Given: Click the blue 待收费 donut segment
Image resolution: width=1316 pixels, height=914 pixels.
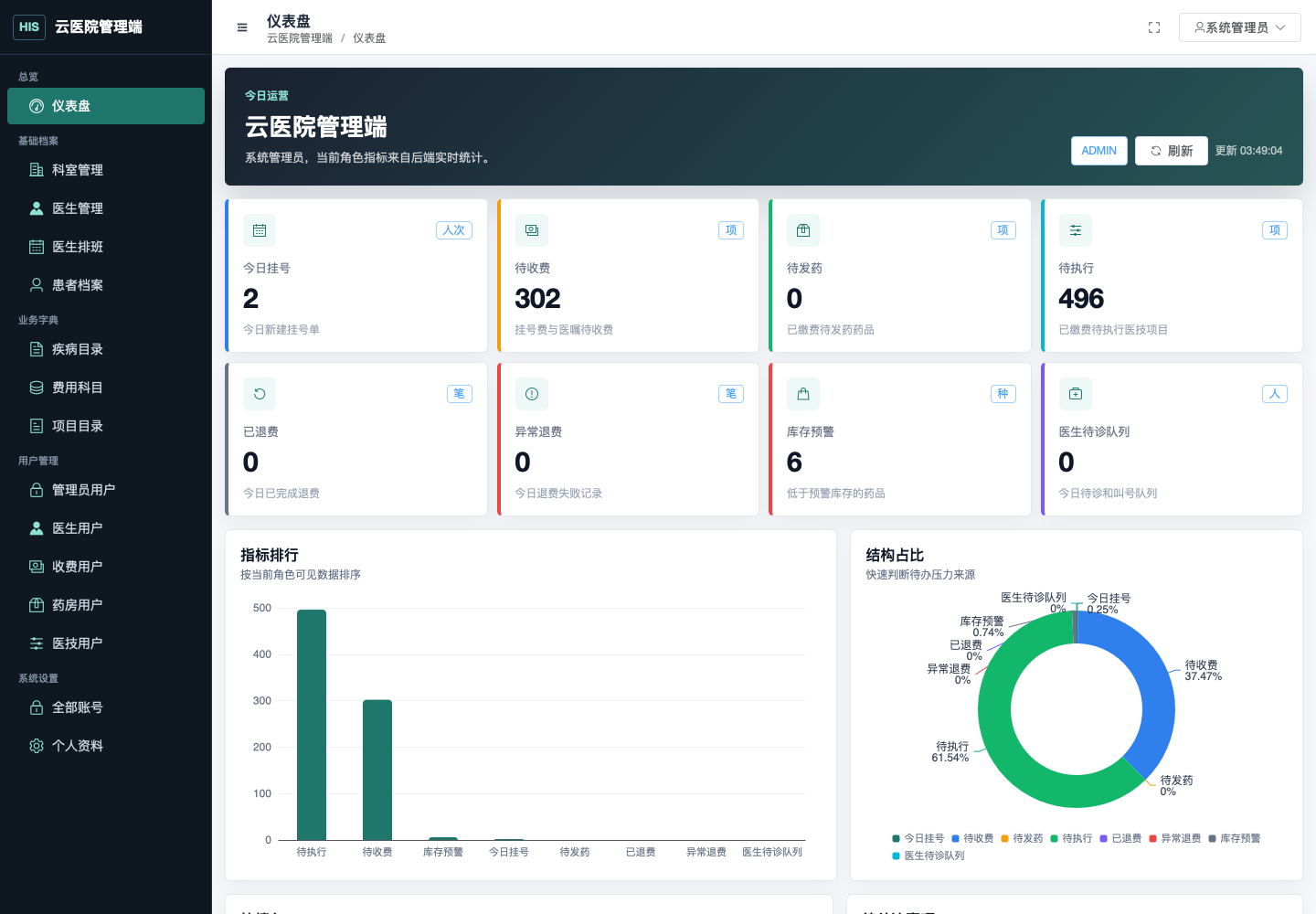Looking at the screenshot, I should point(1153,681).
